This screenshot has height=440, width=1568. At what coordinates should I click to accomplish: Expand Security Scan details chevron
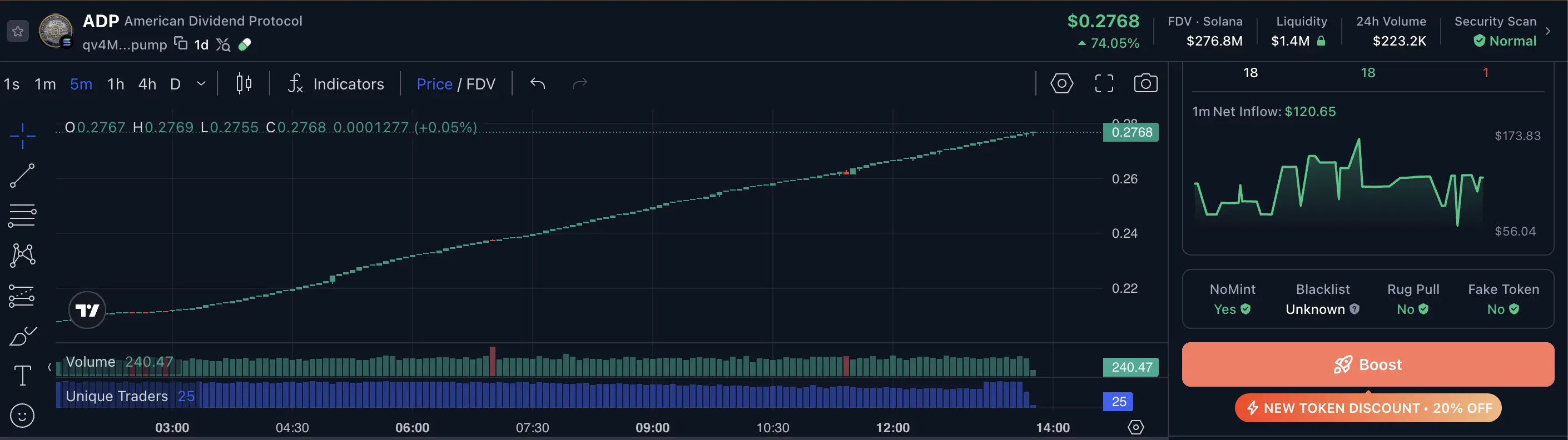click(x=1548, y=31)
